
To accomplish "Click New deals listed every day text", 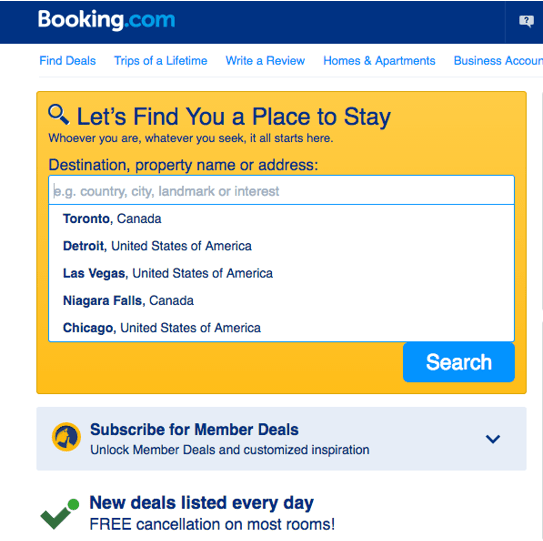I will coord(202,503).
